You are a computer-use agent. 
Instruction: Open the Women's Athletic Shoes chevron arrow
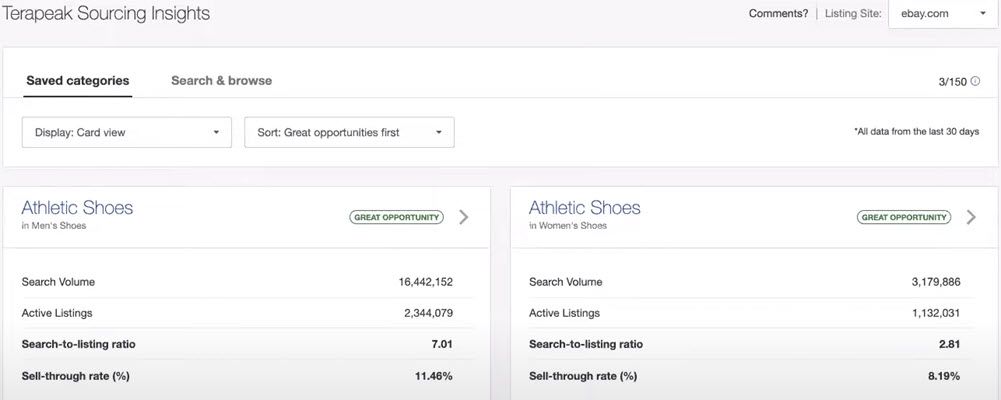[x=971, y=218]
